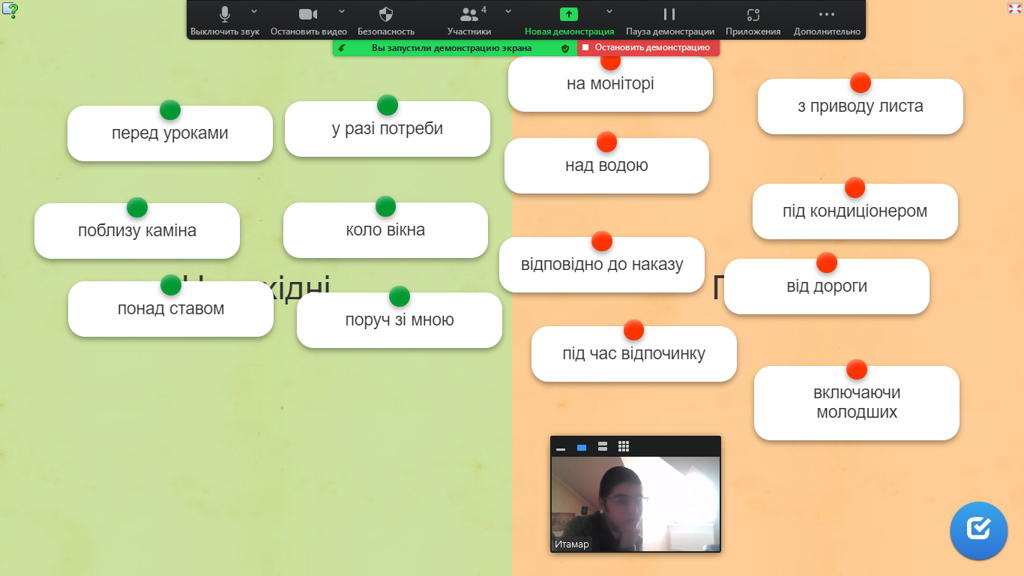Pause sharing with 'Пауза демонстрации'
The height and width of the screenshot is (576, 1024).
[669, 19]
